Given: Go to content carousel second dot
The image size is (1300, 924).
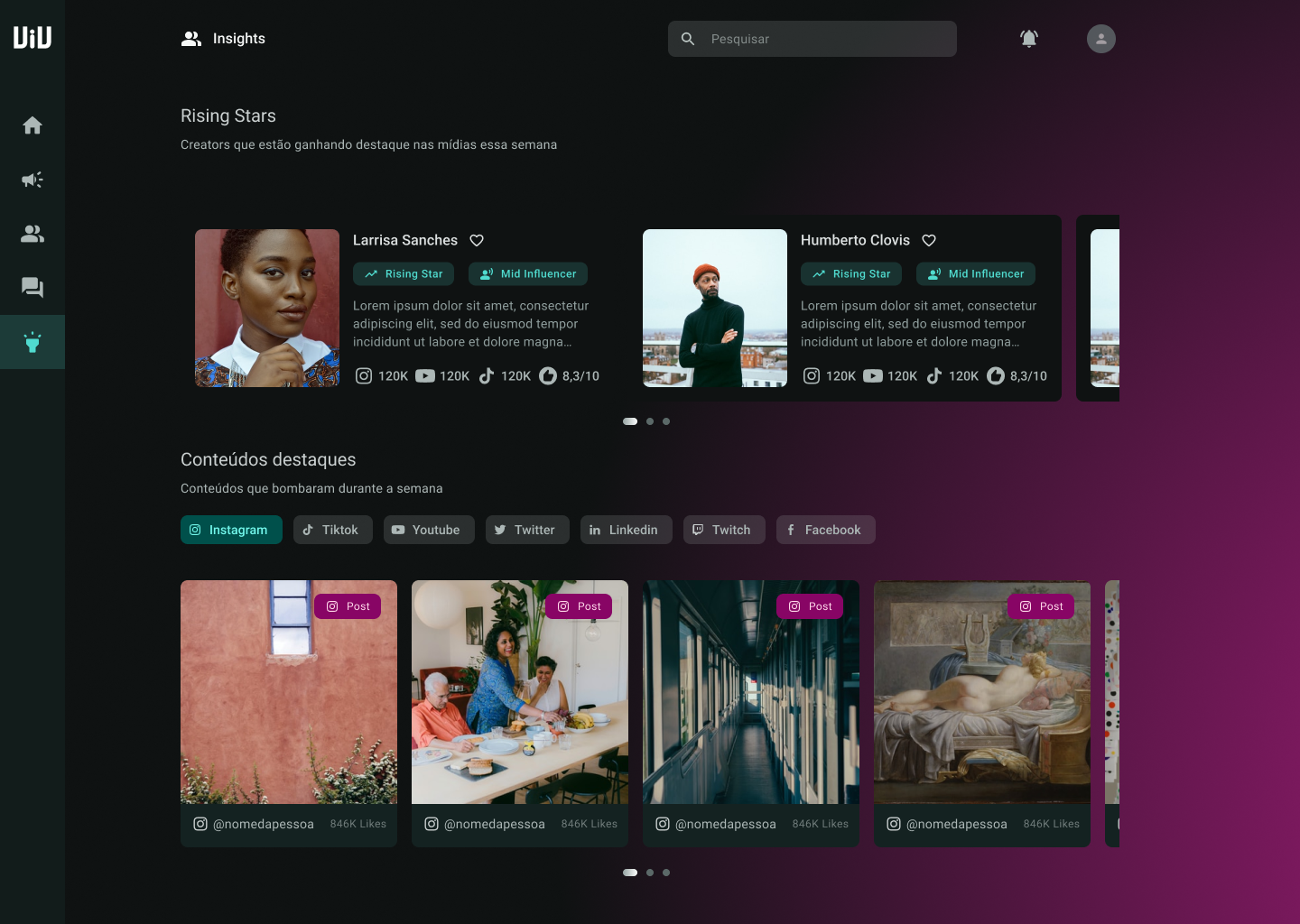Looking at the screenshot, I should tap(650, 873).
